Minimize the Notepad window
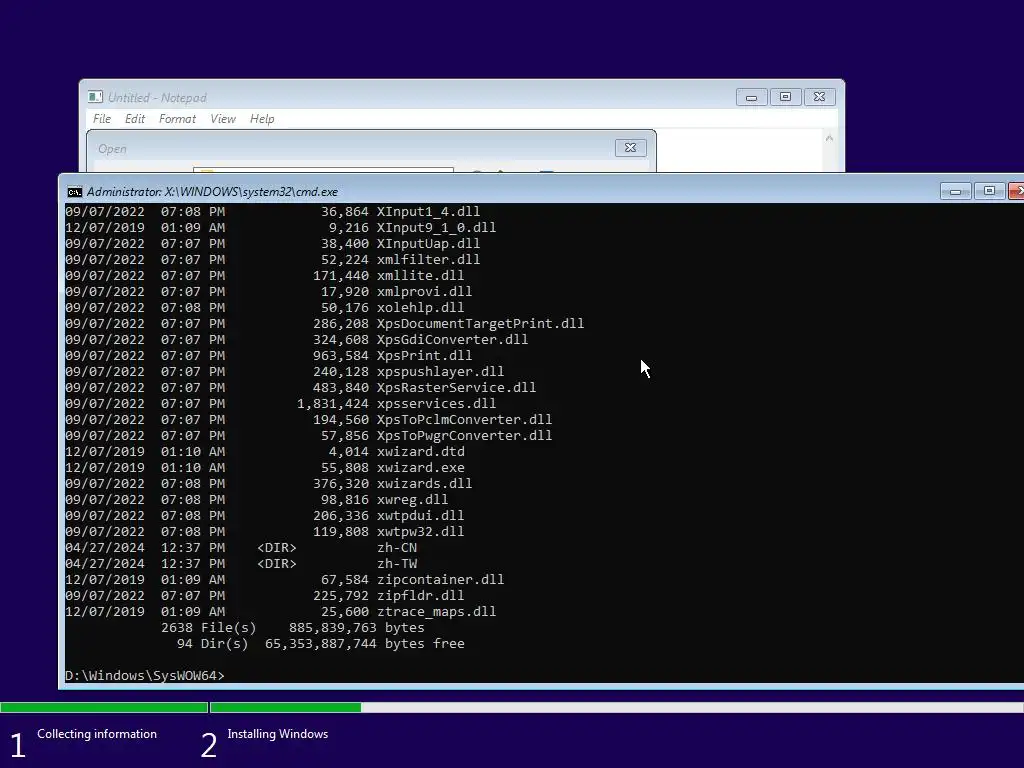 751,97
